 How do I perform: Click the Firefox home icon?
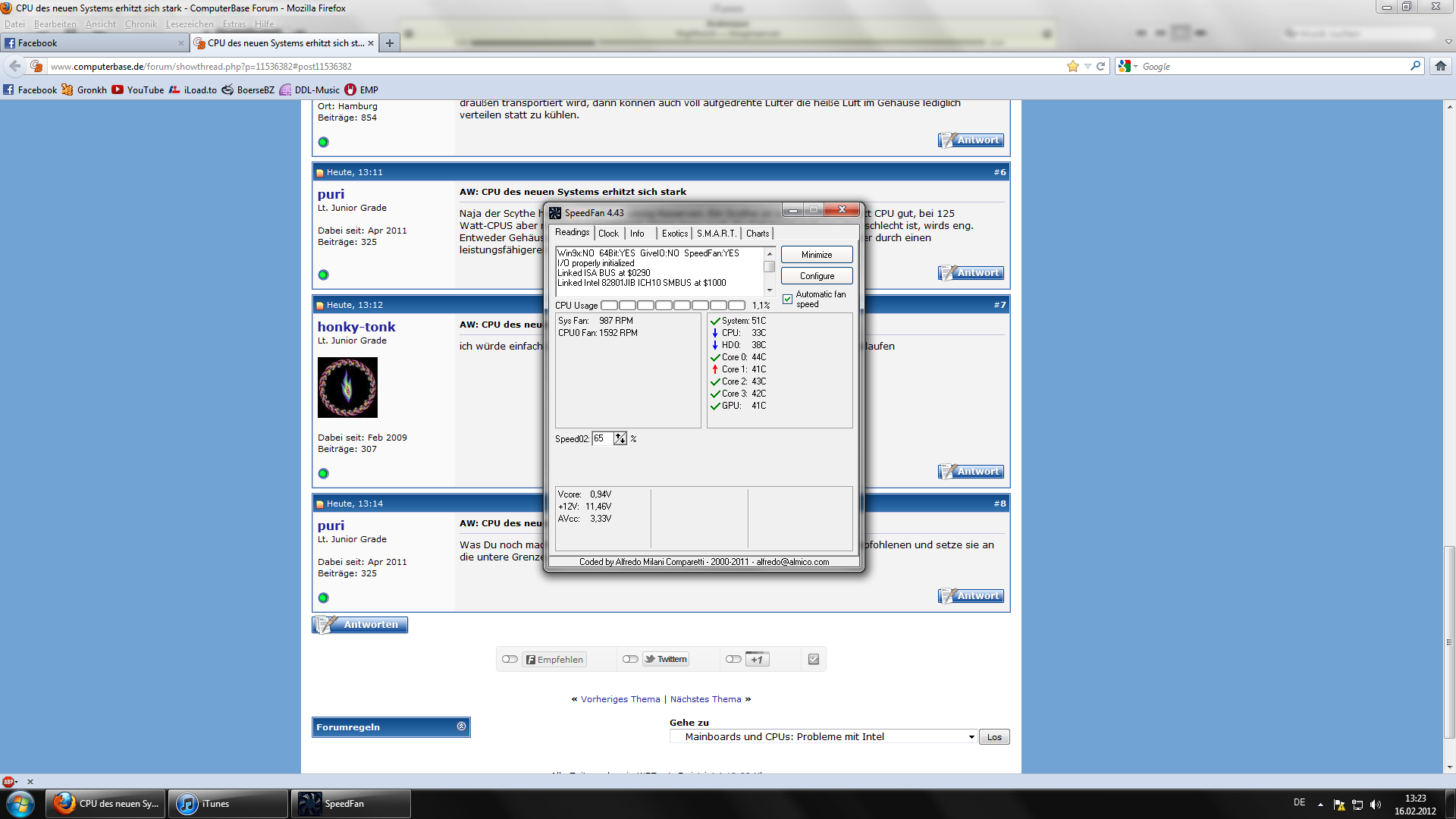point(1440,66)
